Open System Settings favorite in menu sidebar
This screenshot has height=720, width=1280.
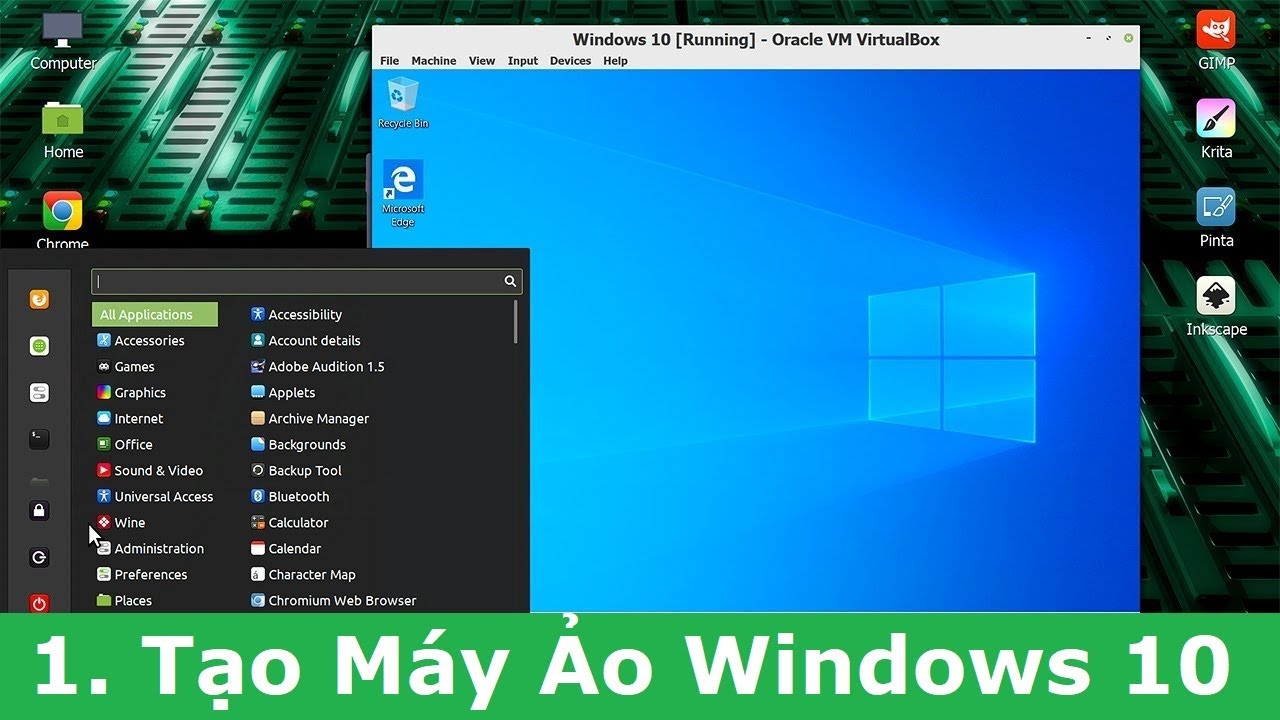(x=39, y=392)
